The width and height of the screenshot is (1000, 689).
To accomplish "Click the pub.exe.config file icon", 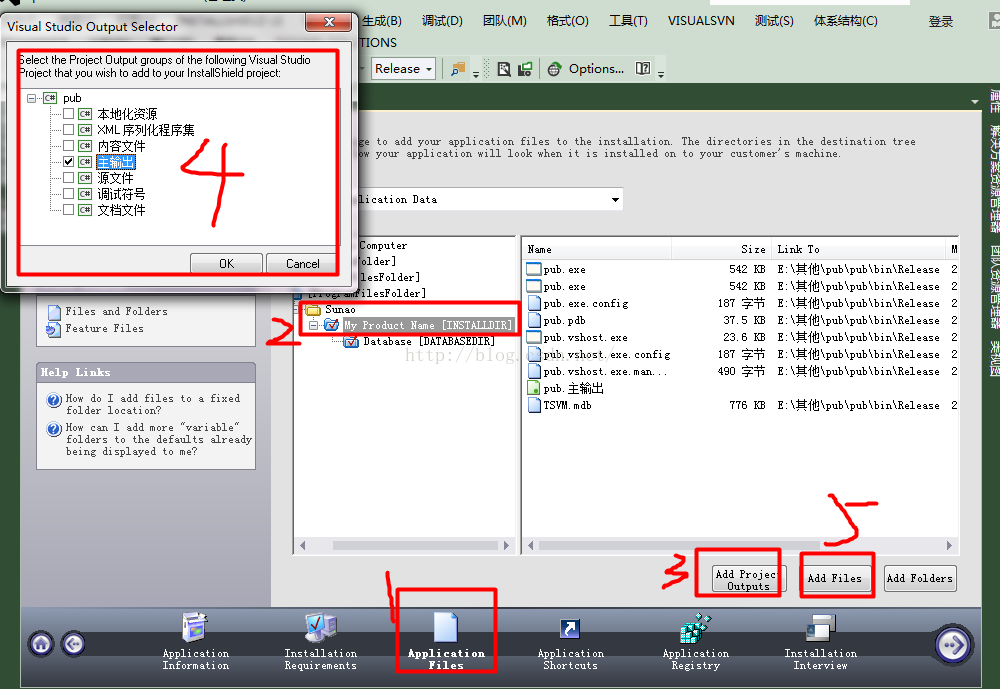I will 534,303.
